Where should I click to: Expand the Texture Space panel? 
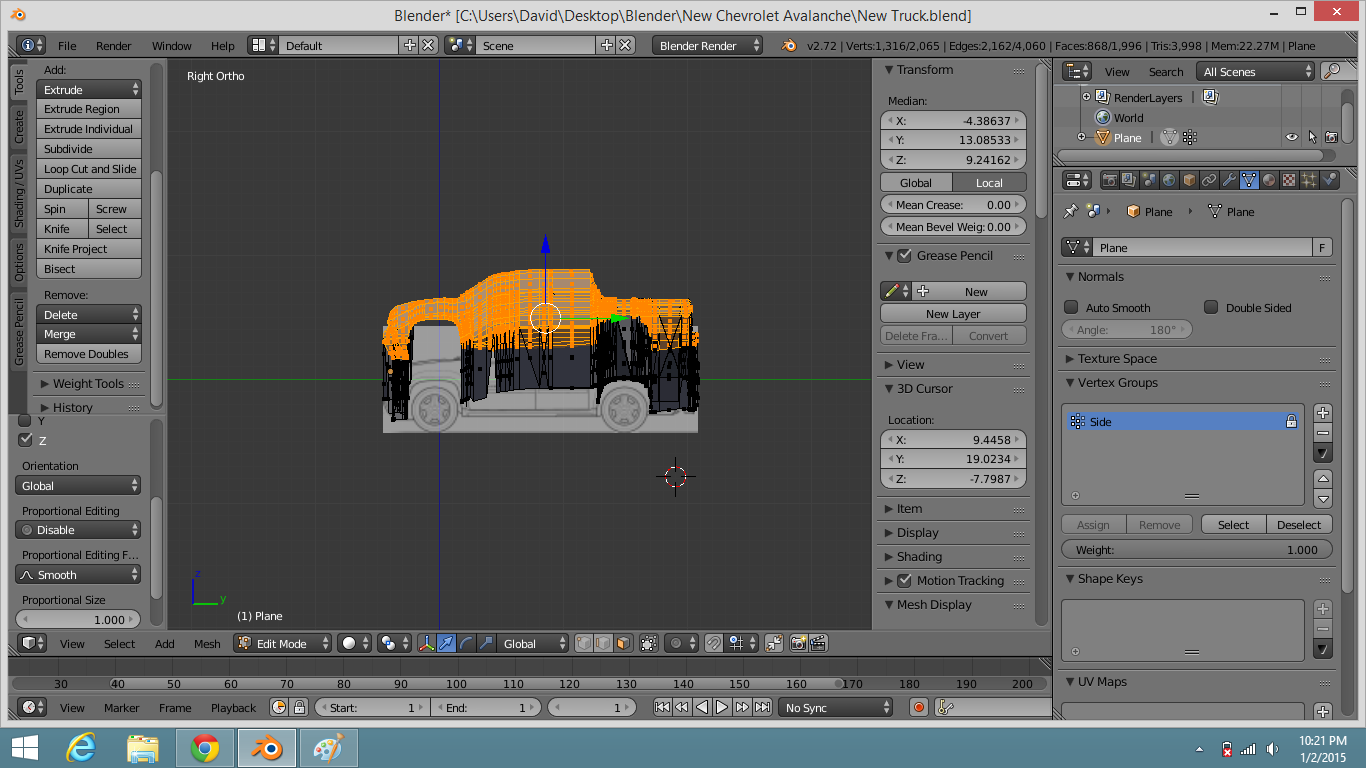1117,358
